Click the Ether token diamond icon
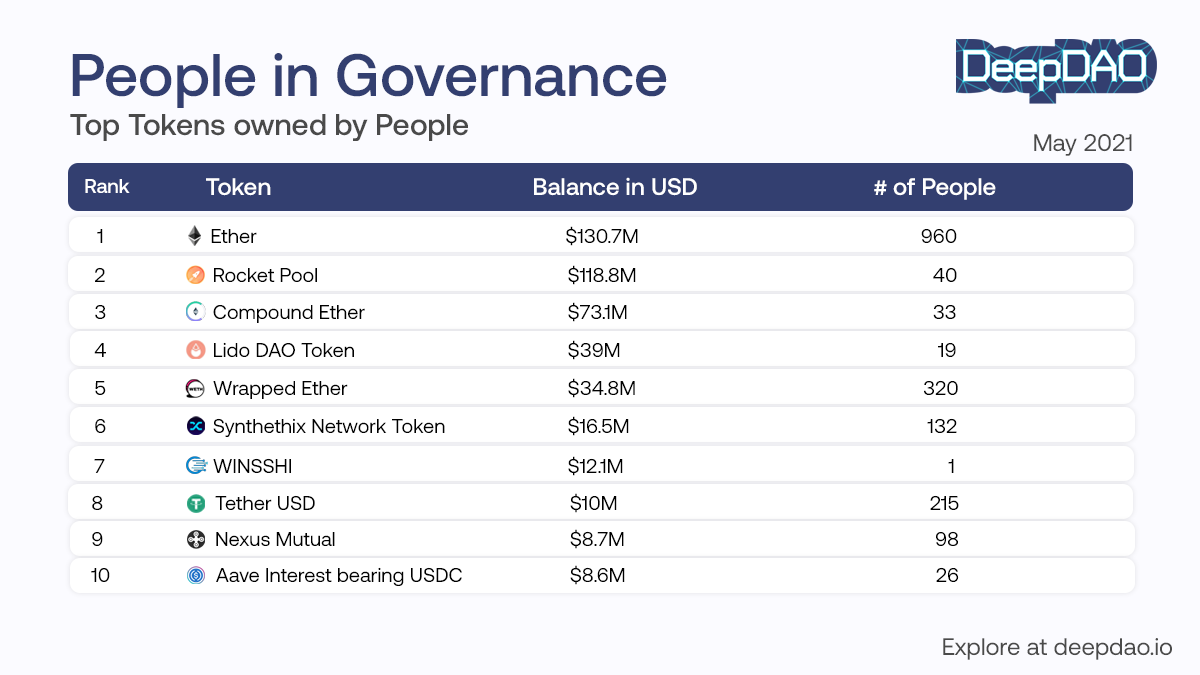Image resolution: width=1200 pixels, height=675 pixels. point(194,236)
